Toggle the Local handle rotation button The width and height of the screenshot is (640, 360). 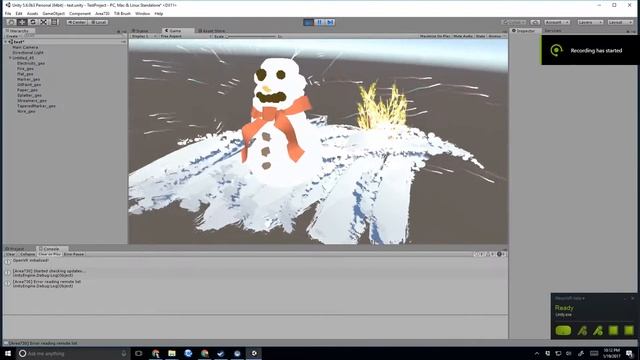click(x=98, y=22)
